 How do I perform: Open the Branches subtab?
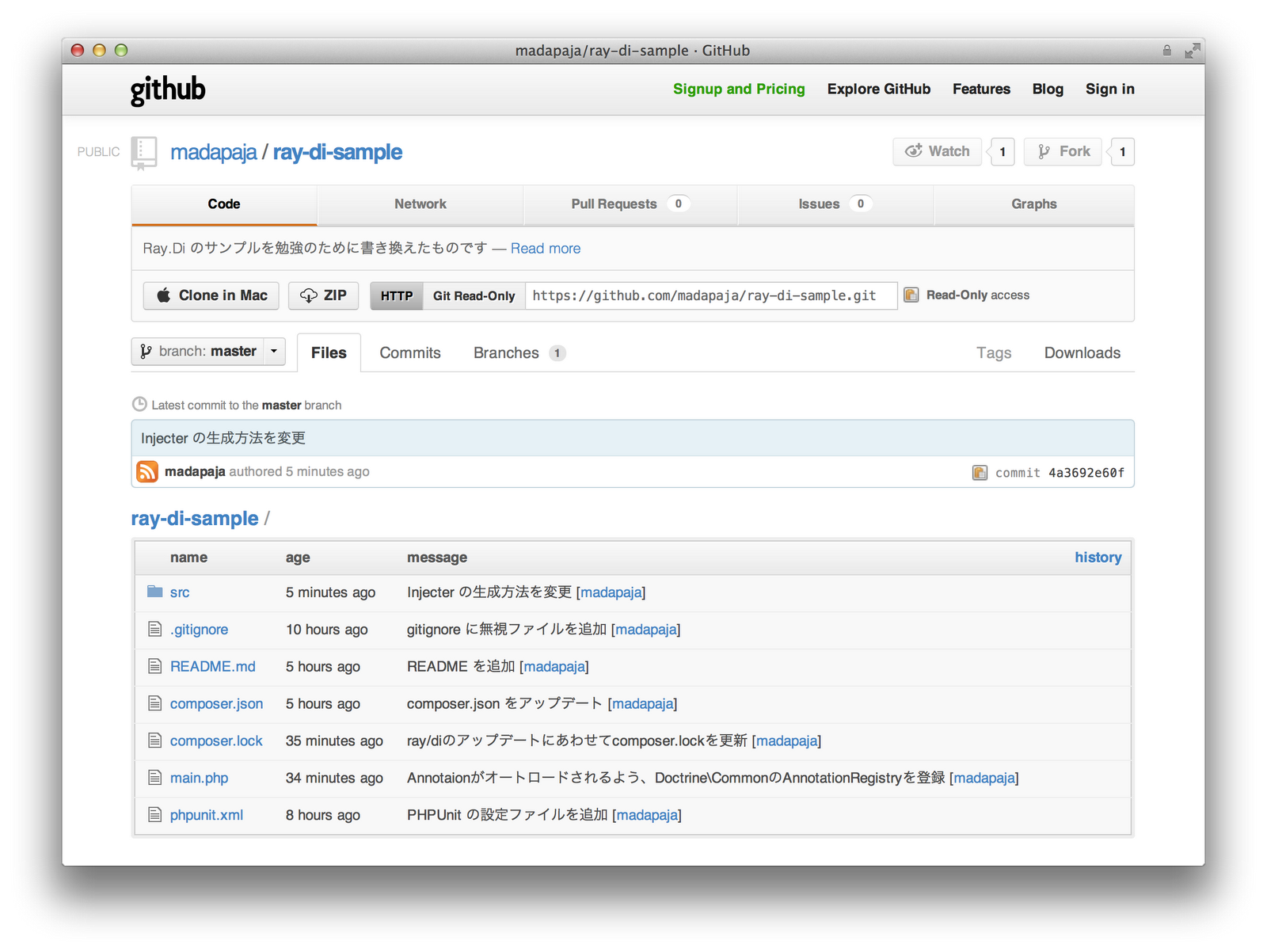pos(519,352)
